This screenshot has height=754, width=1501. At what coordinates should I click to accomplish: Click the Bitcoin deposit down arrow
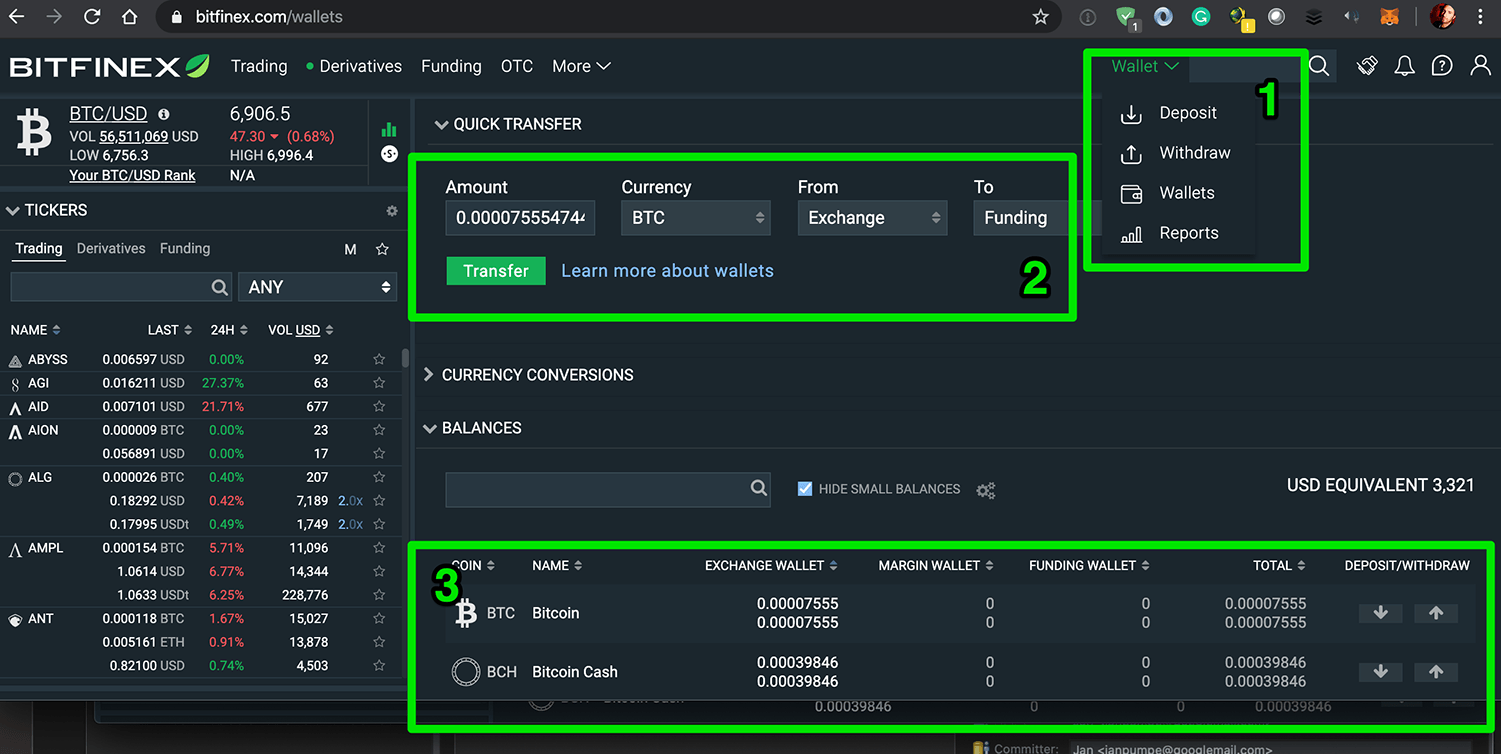click(x=1380, y=613)
